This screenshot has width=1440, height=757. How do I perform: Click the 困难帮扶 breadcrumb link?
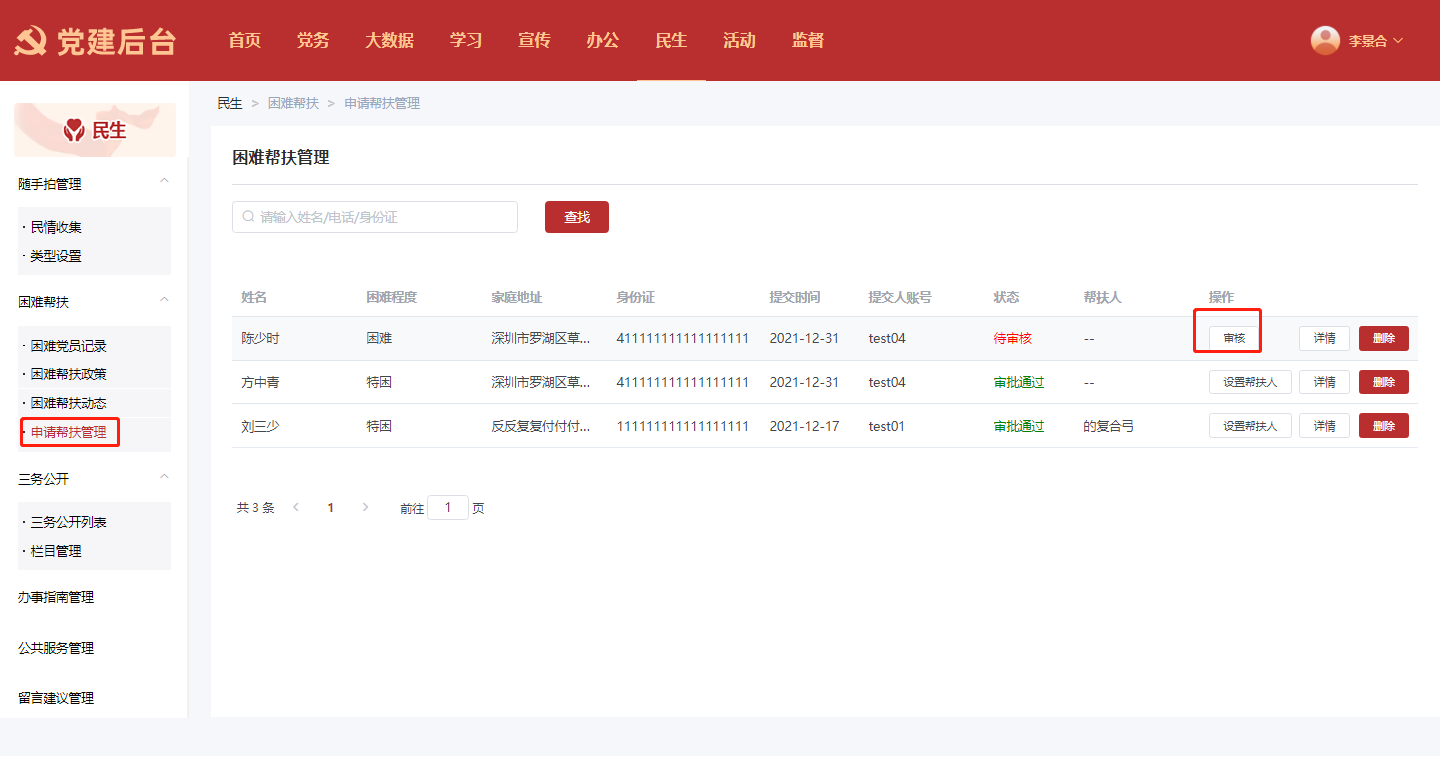click(293, 104)
